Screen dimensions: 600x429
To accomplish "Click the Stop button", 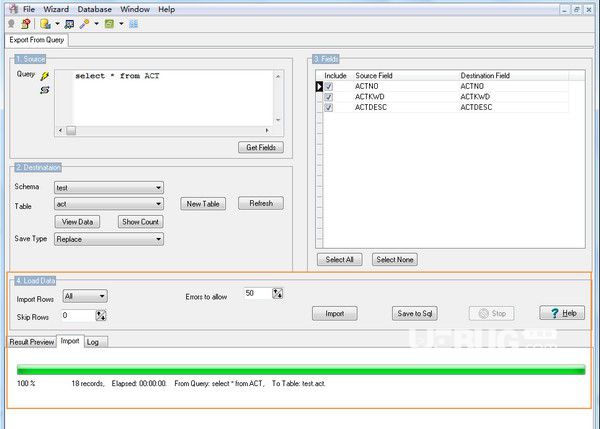I will [492, 313].
